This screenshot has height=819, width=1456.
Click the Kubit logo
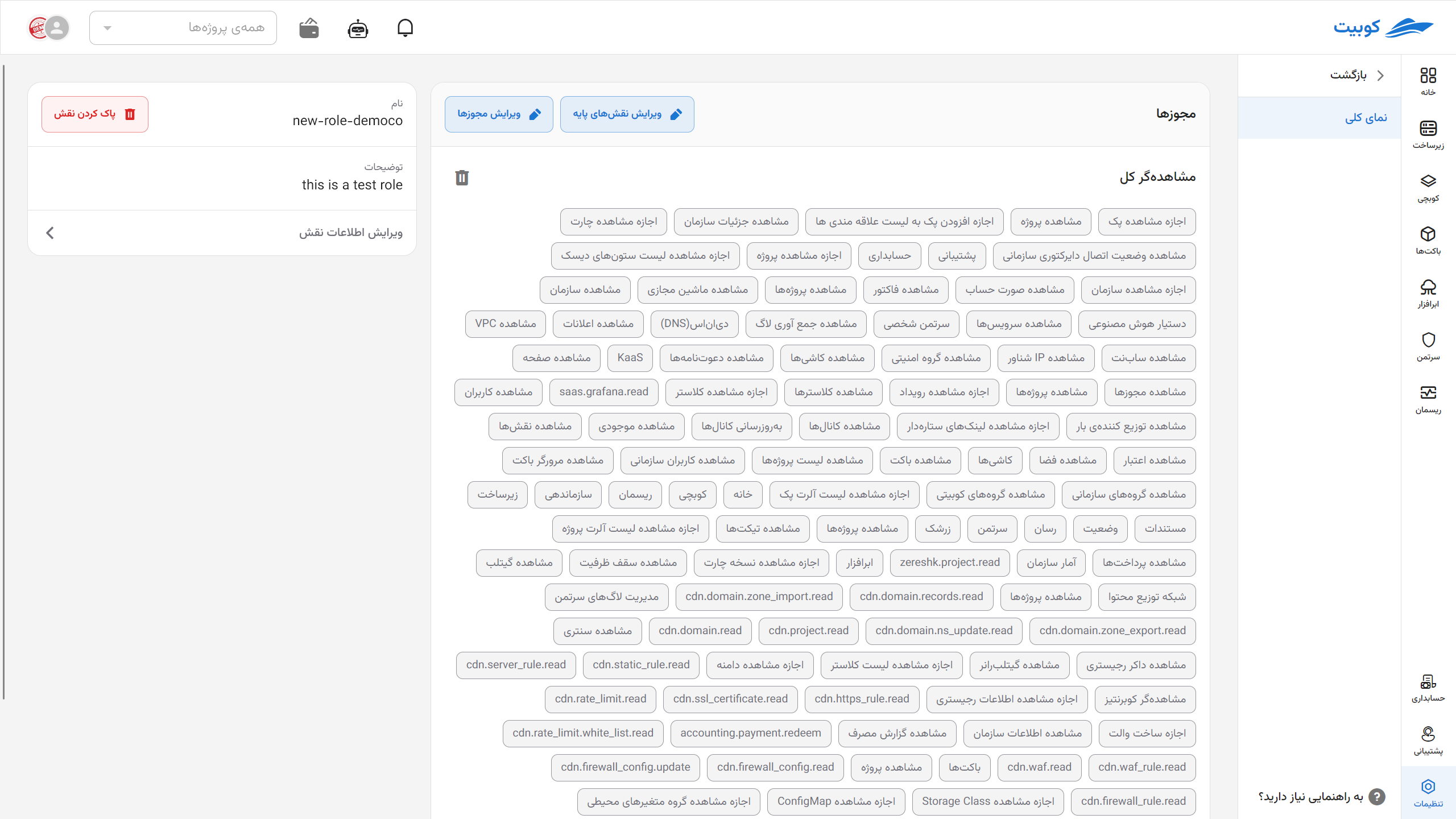tap(1384, 27)
